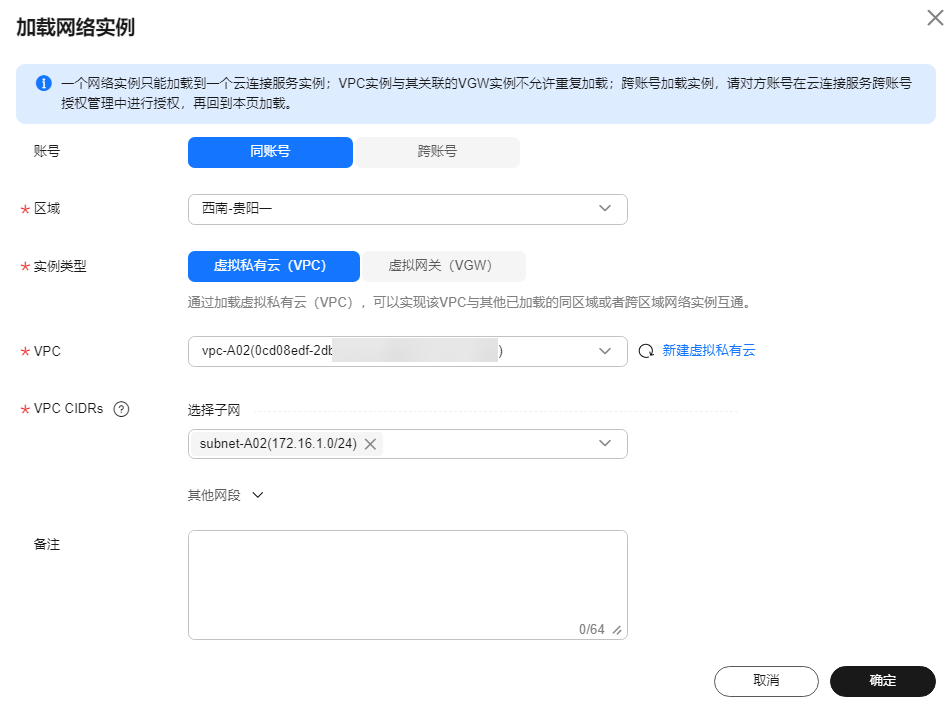Screen dimensions: 949x706
Task: Expand the 选择子网 subnet dropdown arrow
Action: (x=605, y=443)
